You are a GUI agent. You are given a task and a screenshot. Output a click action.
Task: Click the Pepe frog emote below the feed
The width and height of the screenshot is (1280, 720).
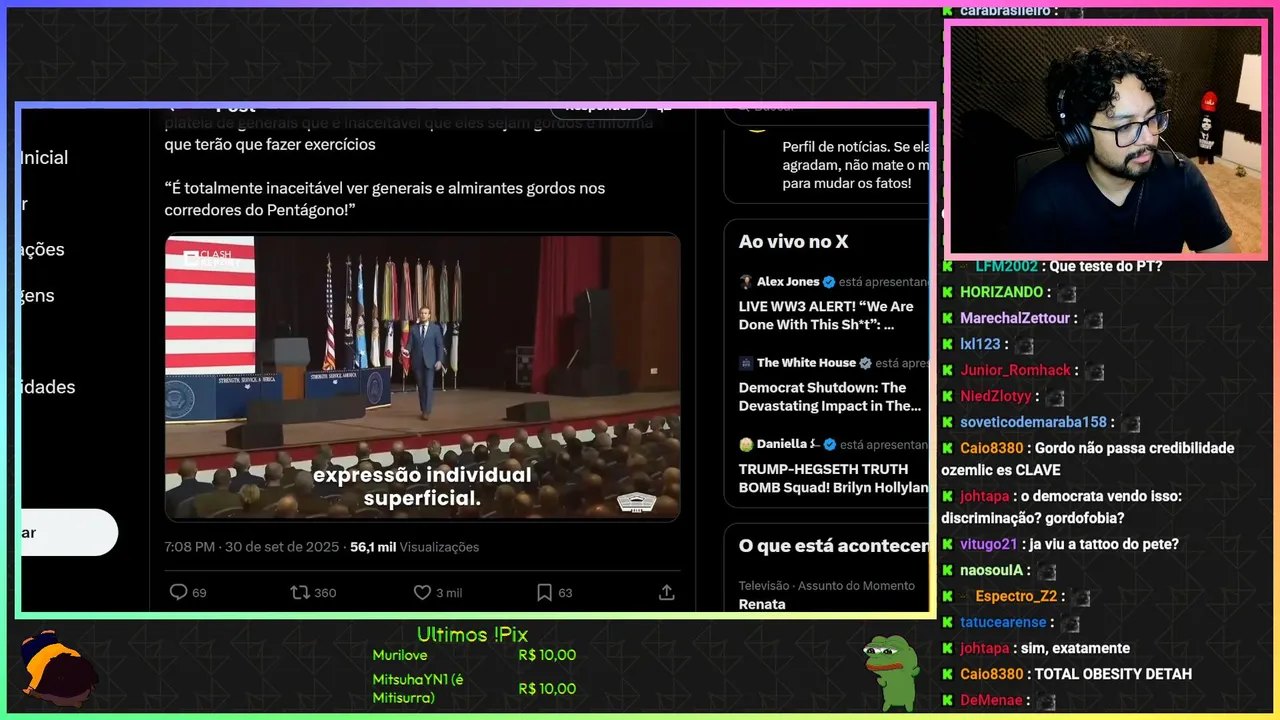pos(891,672)
